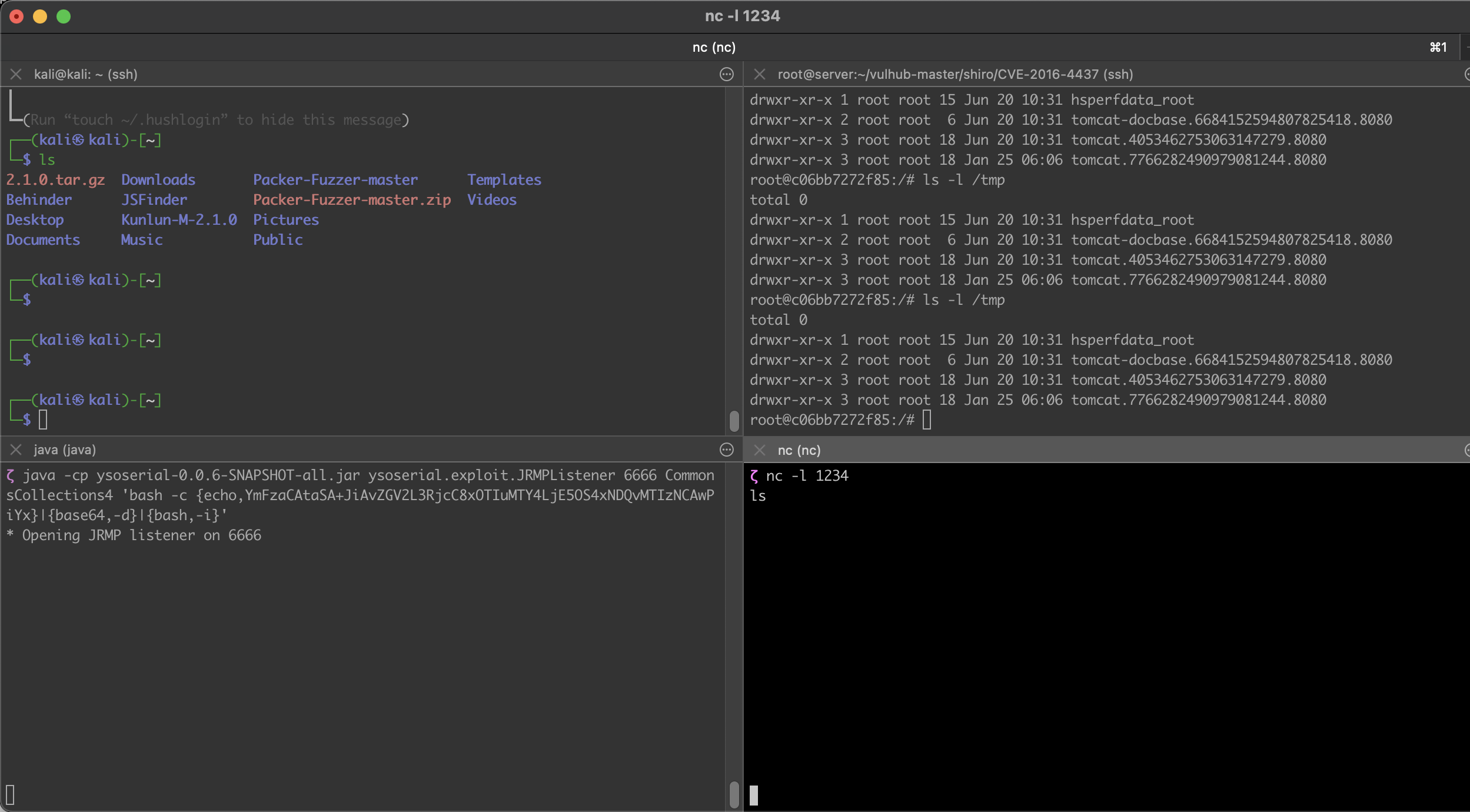Close the kali@kali ssh pane
The width and height of the screenshot is (1470, 812).
(16, 74)
